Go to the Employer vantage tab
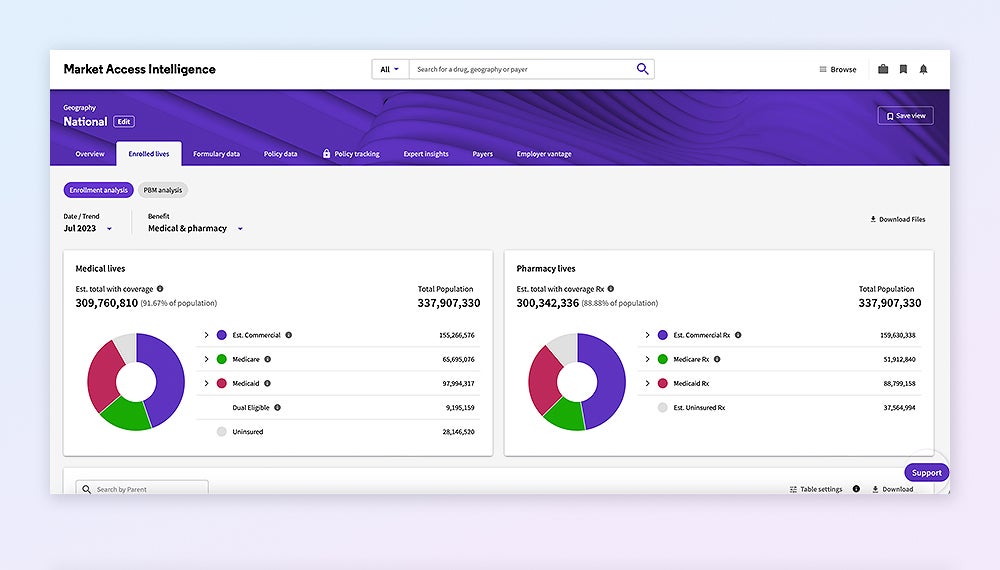Image resolution: width=1000 pixels, height=570 pixels. point(544,154)
